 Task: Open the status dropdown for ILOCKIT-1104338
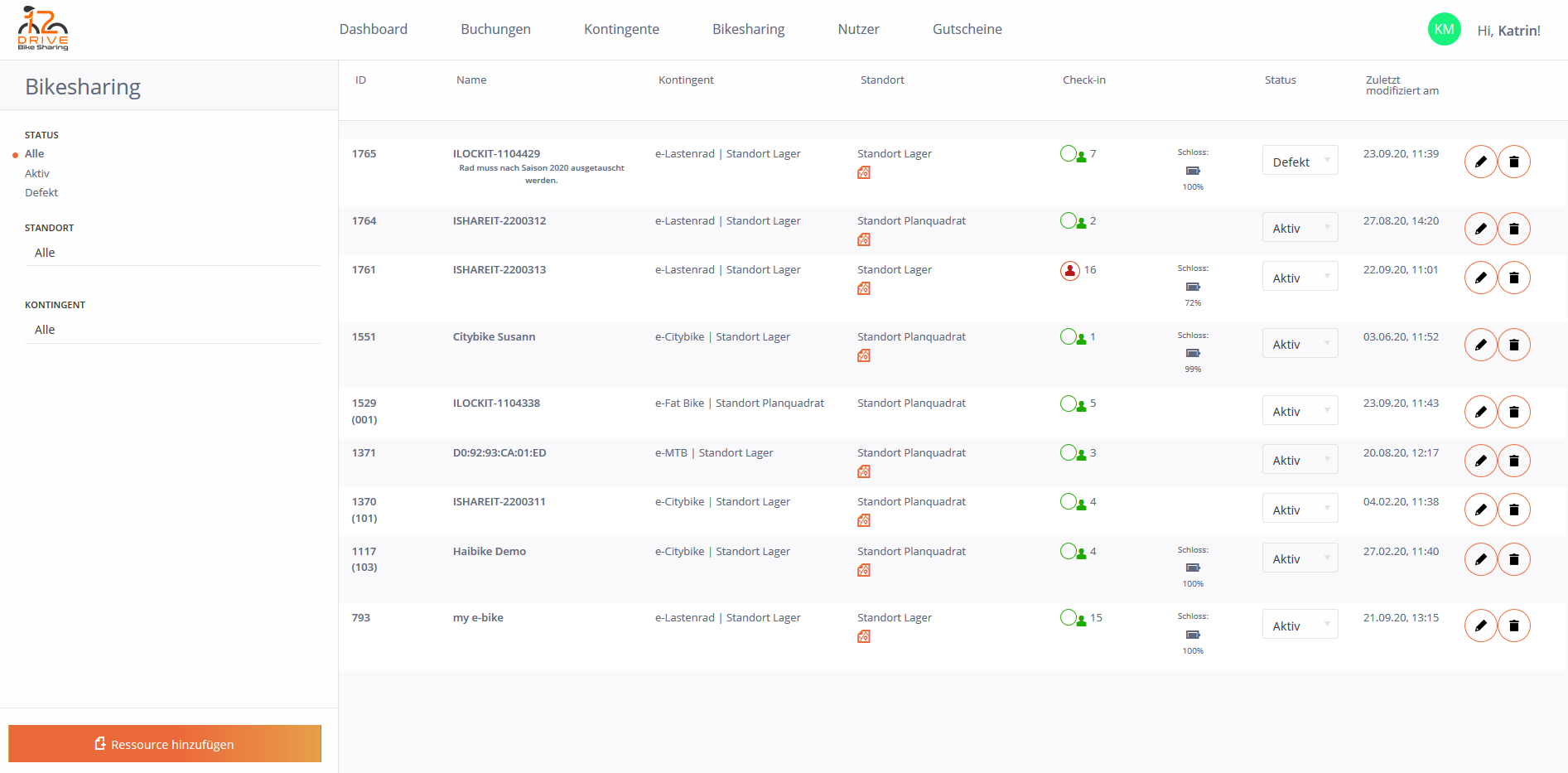pyautogui.click(x=1300, y=410)
